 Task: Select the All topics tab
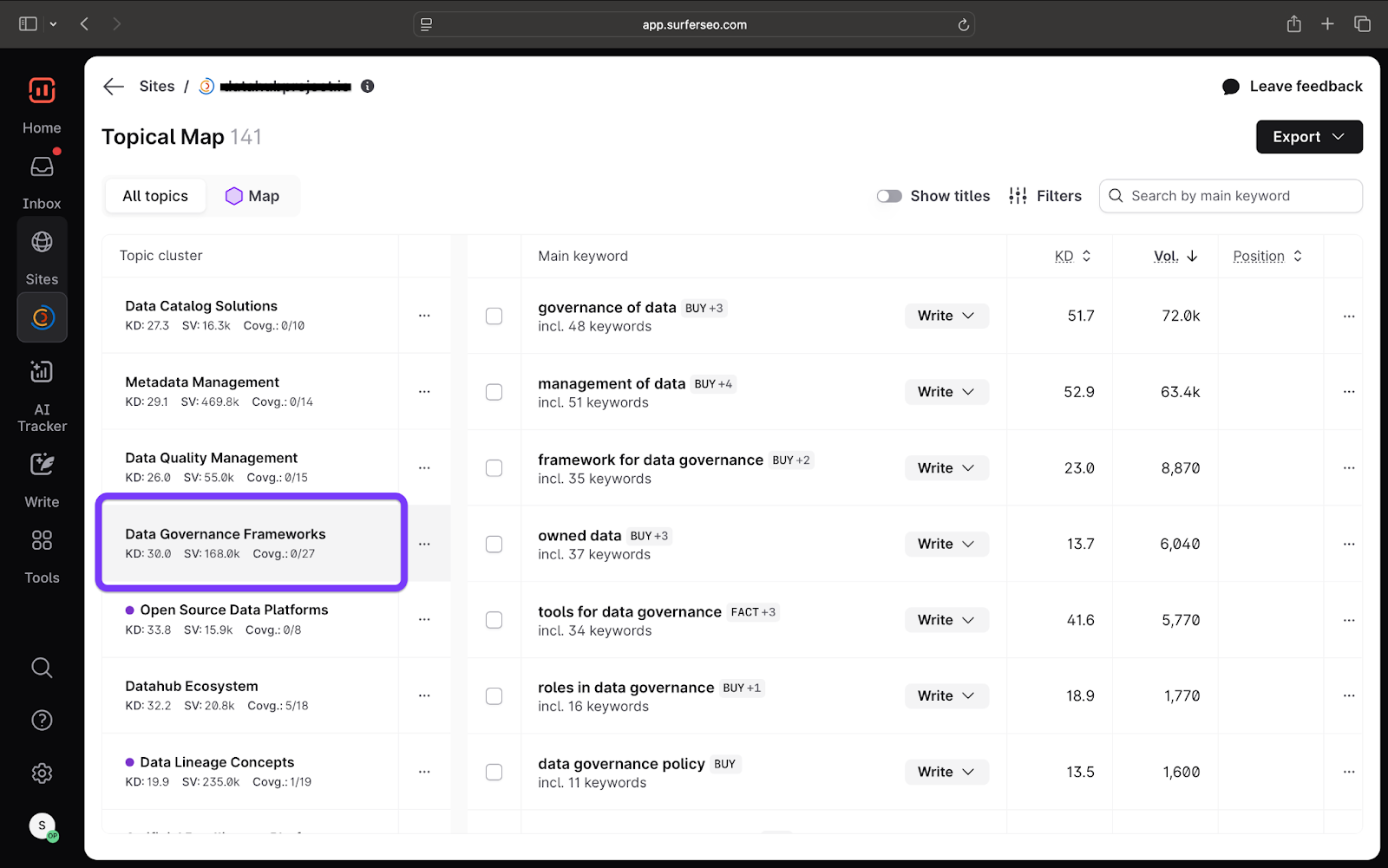point(155,196)
